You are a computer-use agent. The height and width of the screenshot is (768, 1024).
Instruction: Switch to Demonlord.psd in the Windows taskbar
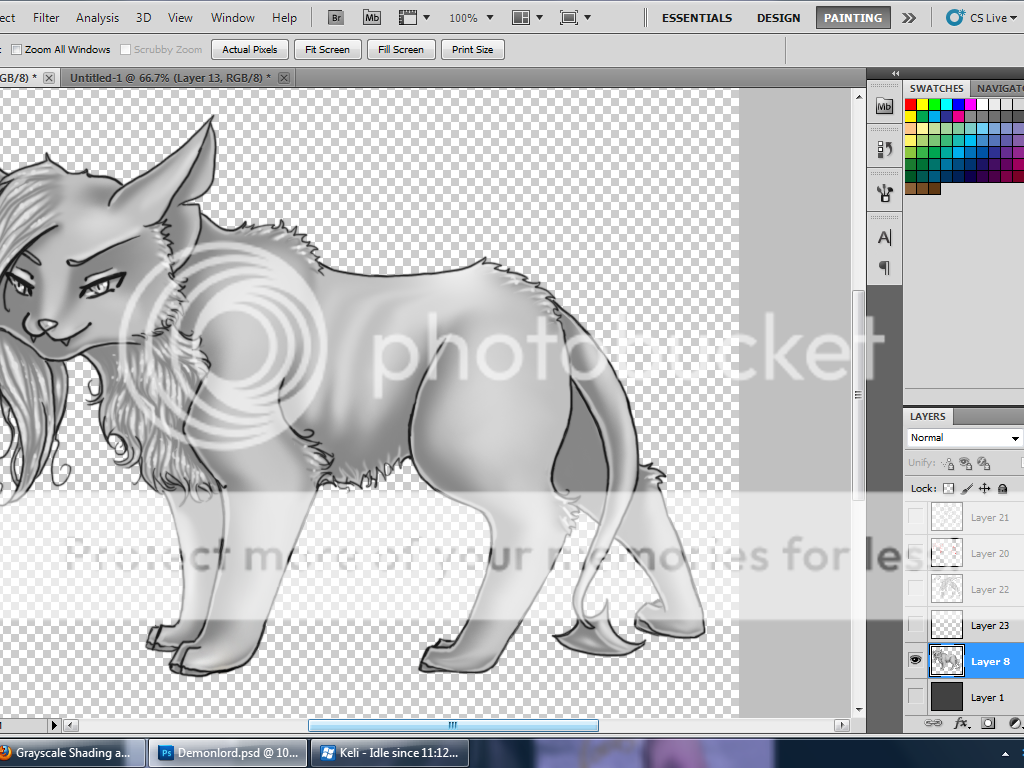click(228, 753)
